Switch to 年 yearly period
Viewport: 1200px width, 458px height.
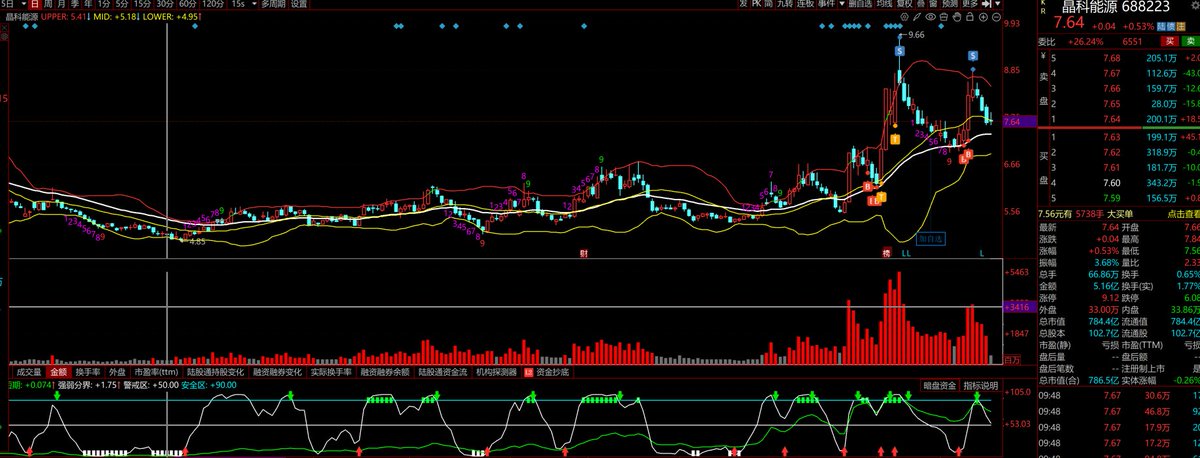click(x=88, y=5)
